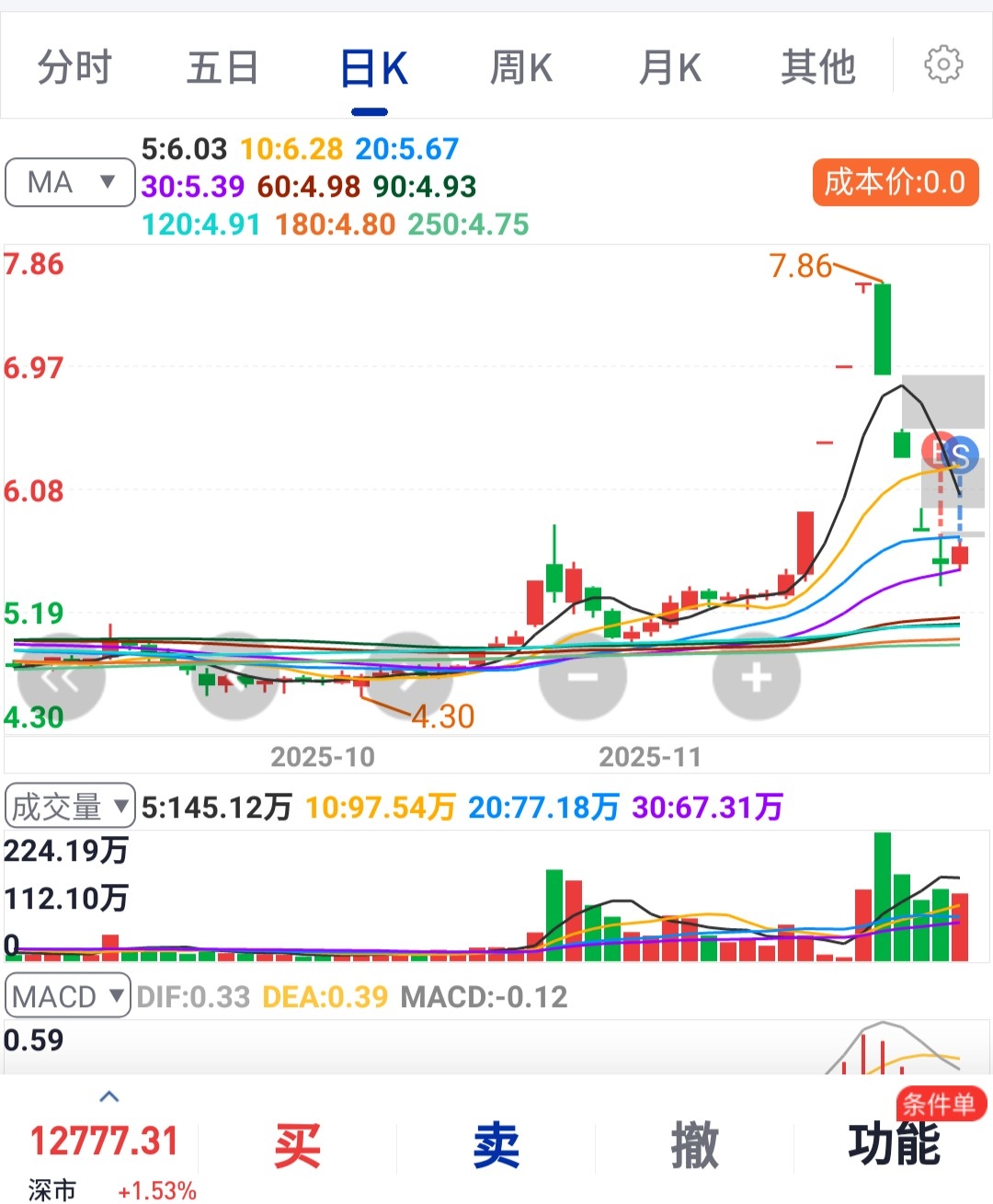Switch to 周K tab
Screen dimensions: 993x1204
[521, 67]
